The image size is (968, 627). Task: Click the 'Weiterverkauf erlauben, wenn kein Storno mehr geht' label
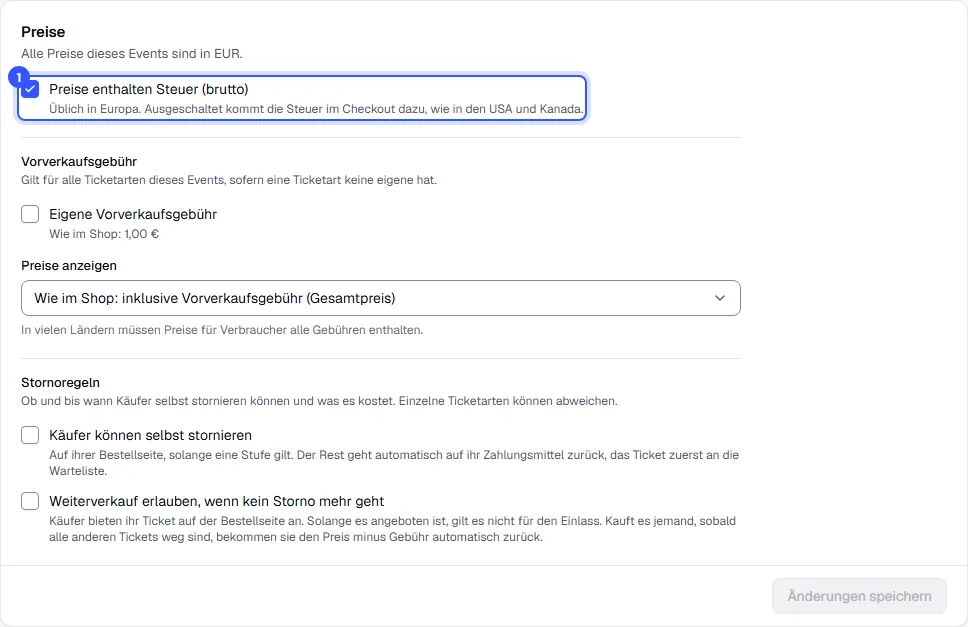(217, 501)
